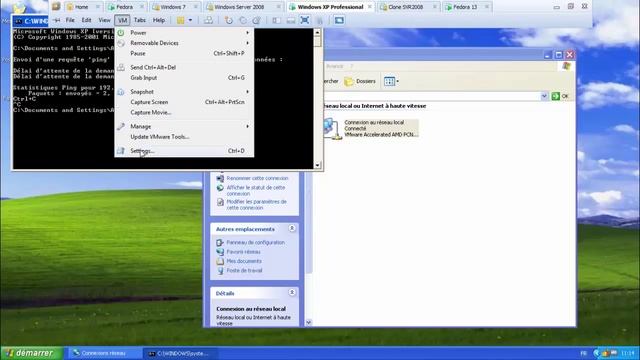The height and width of the screenshot is (360, 640).
Task: Open Favoris réseau link
Action: pyautogui.click(x=243, y=252)
